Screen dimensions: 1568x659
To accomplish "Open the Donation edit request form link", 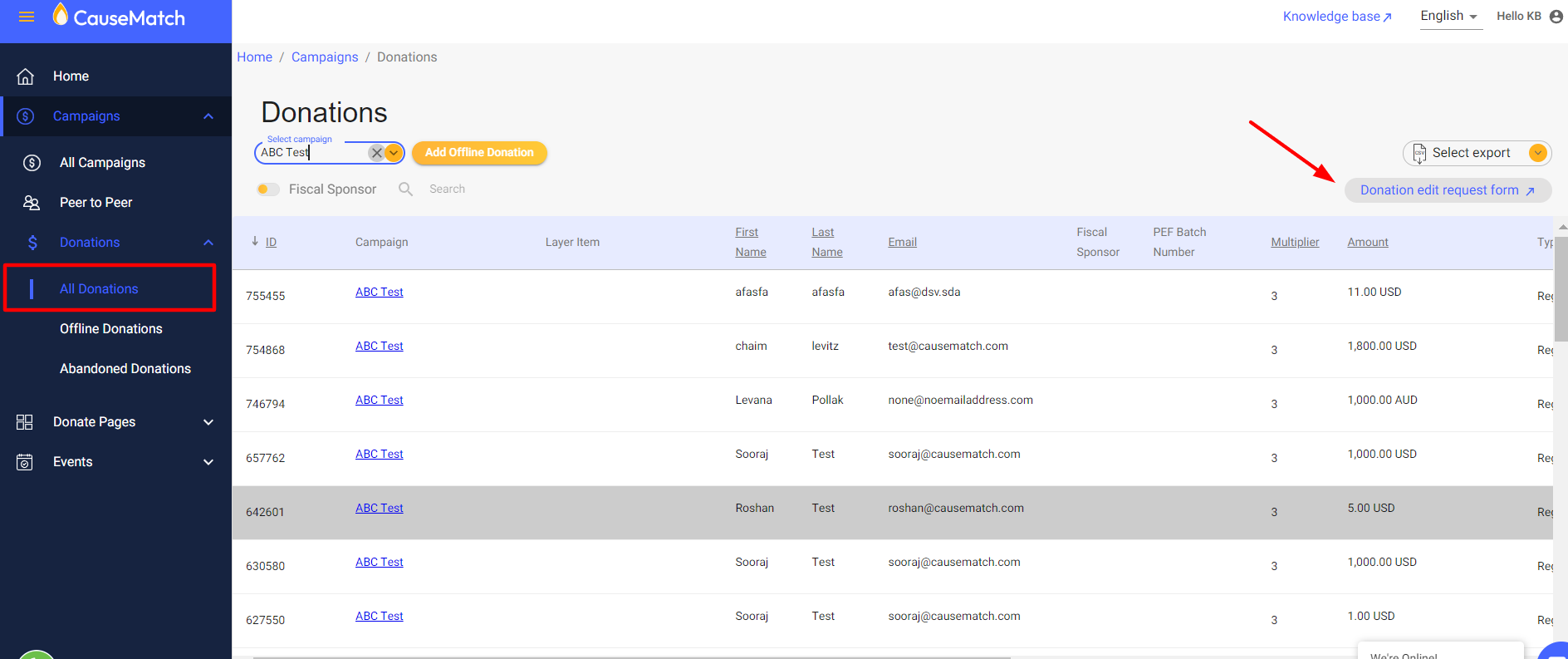I will click(x=1447, y=190).
